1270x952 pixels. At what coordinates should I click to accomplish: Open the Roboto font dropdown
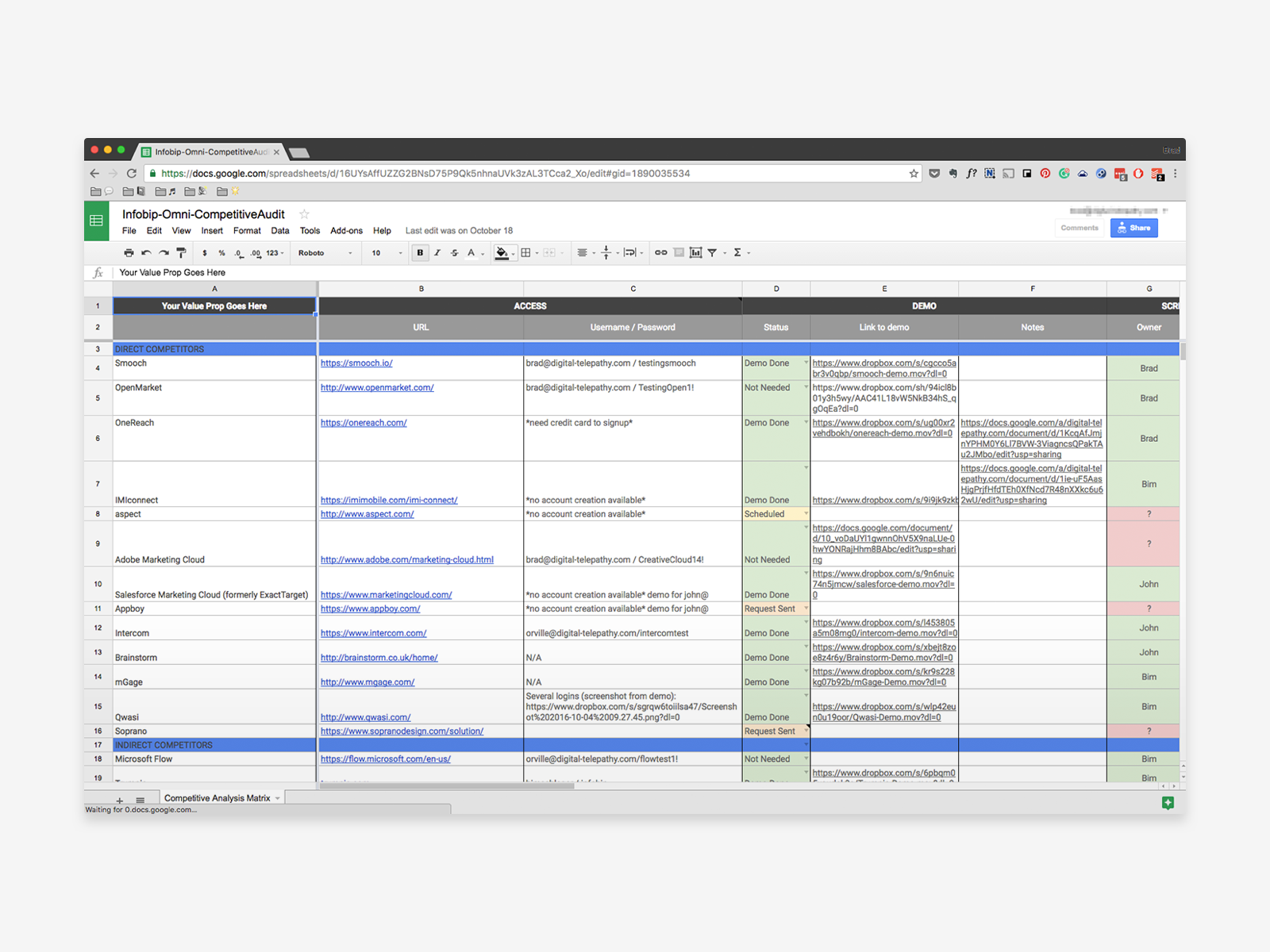[325, 253]
